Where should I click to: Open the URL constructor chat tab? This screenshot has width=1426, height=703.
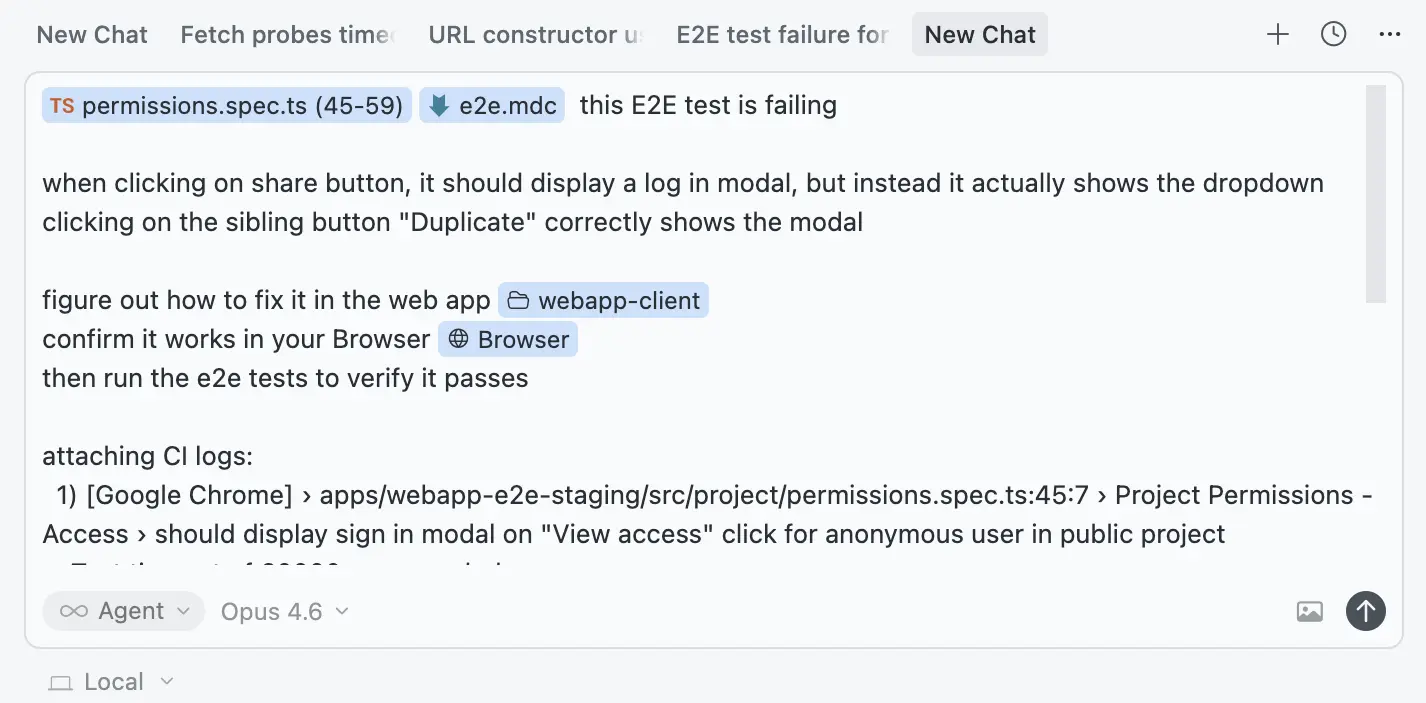538,33
